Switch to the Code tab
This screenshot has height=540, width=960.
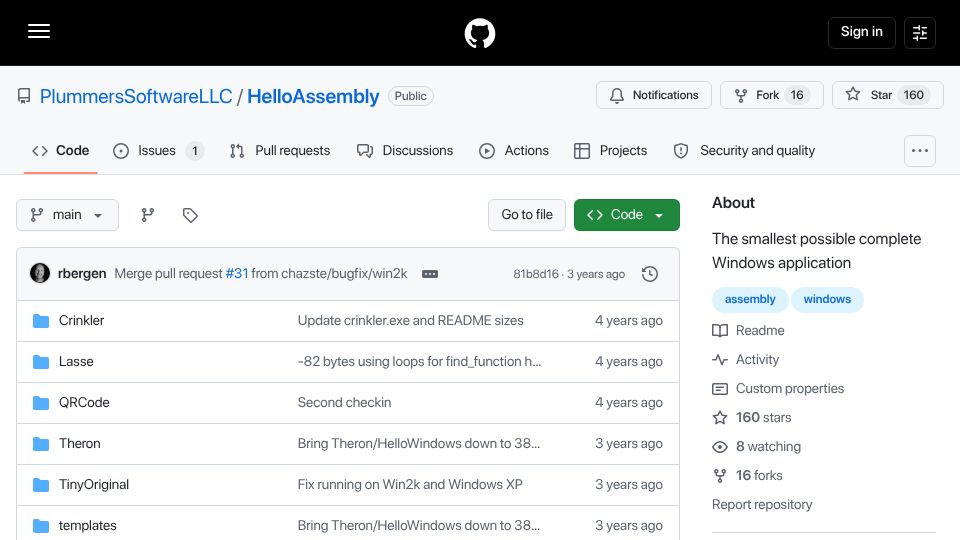pos(61,151)
